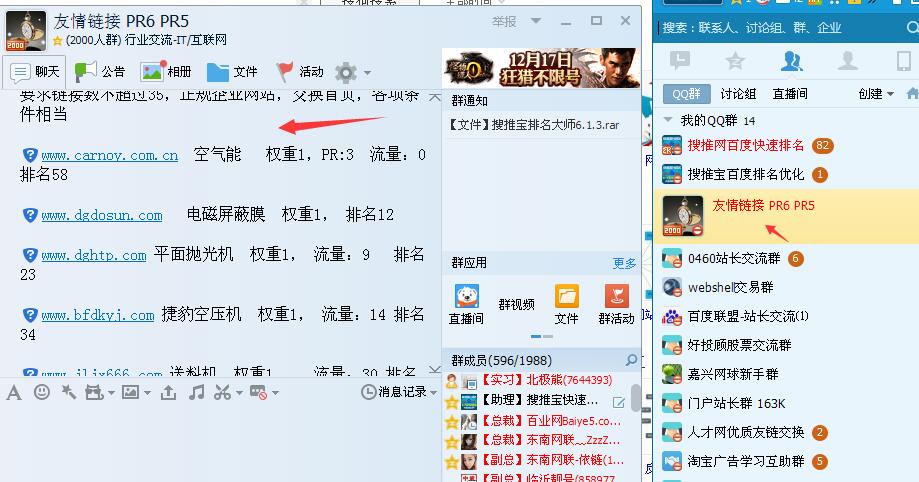Switch to the groups tab icon

791,60
